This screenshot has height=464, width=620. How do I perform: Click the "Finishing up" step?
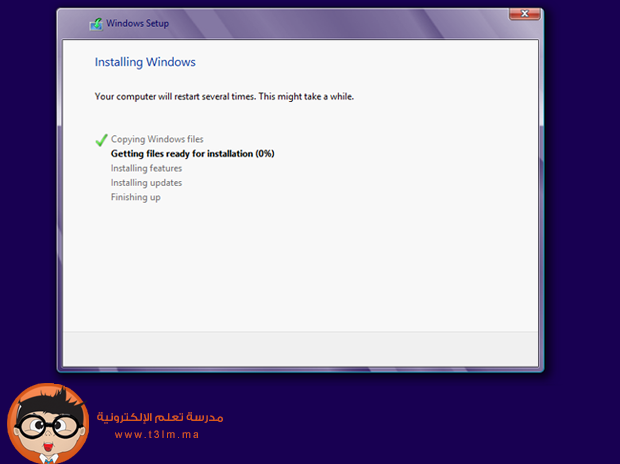[135, 197]
